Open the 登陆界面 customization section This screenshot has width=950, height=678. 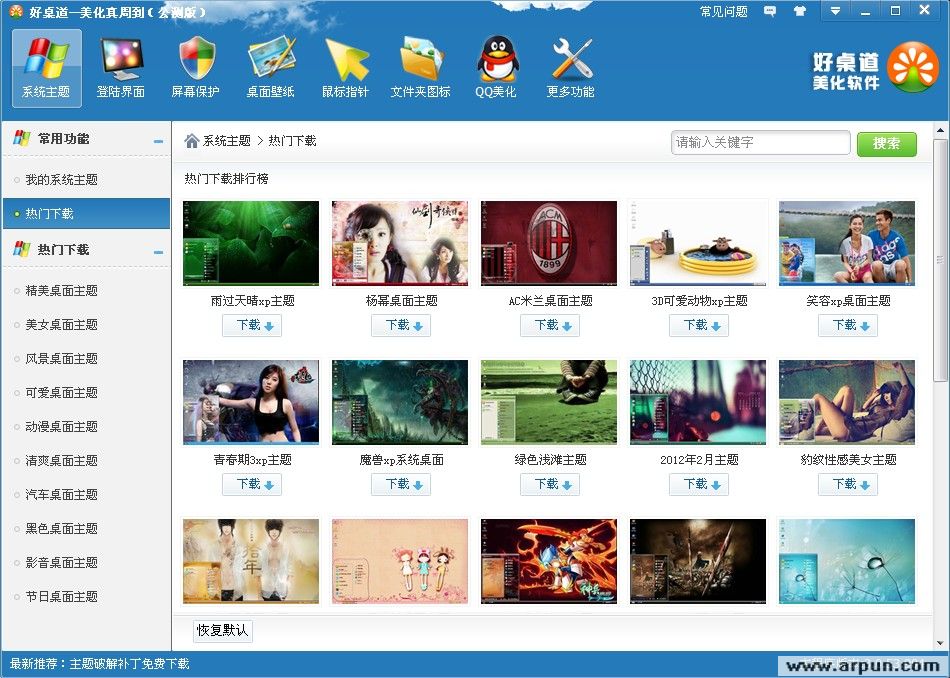[x=121, y=67]
